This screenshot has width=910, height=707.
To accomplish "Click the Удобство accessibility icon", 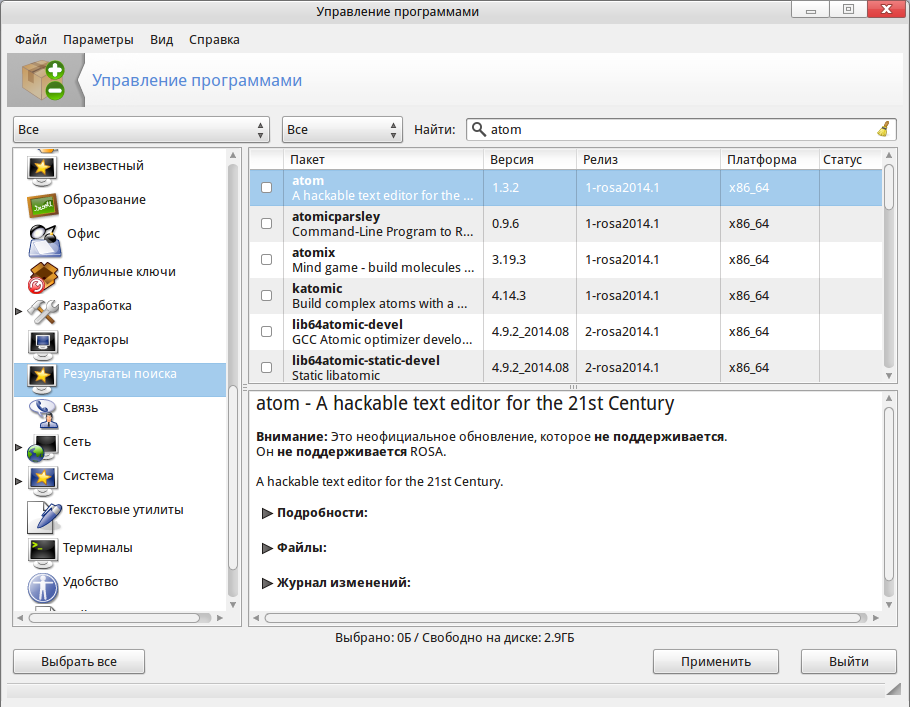I will point(42,584).
